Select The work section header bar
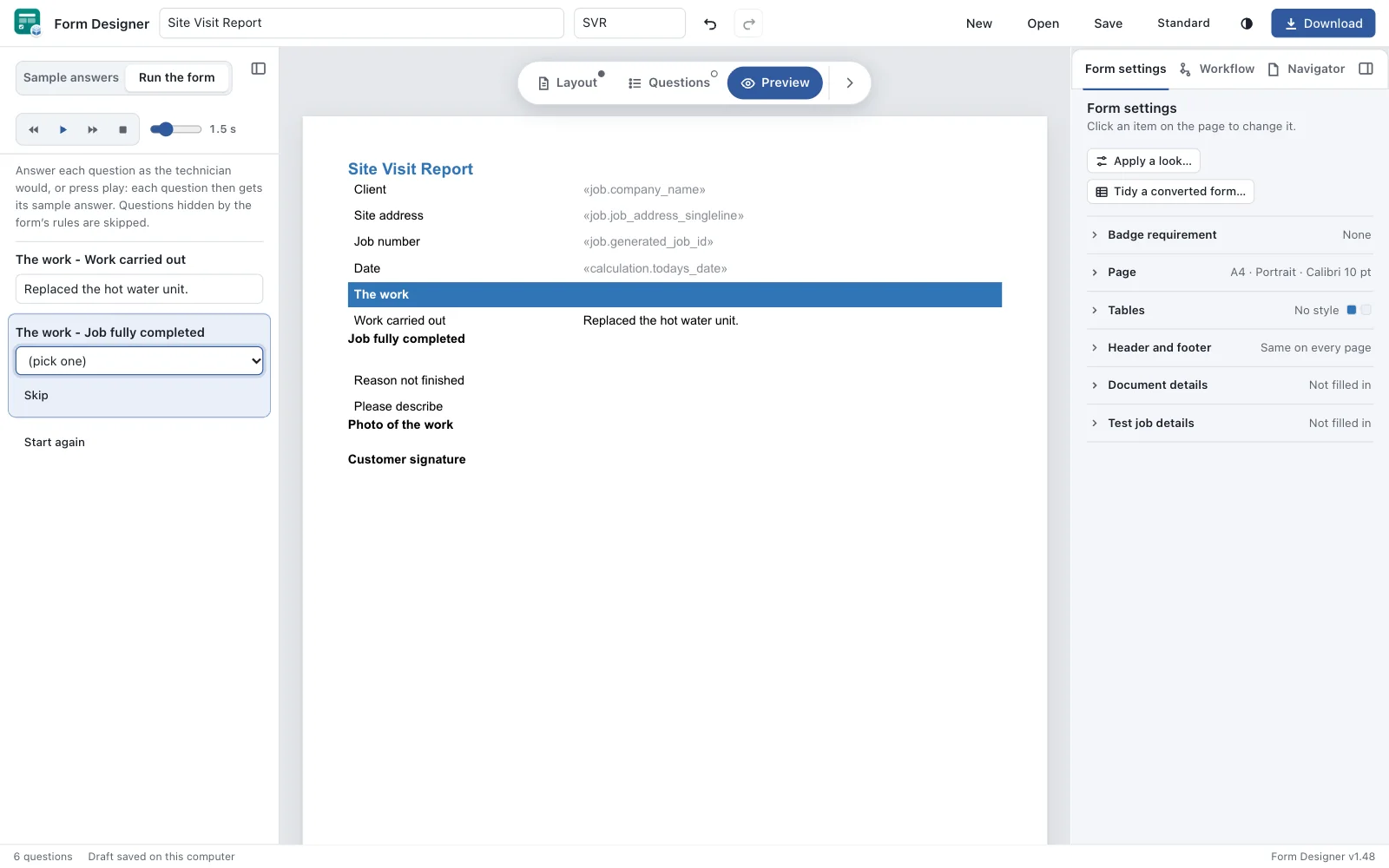Image resolution: width=1389 pixels, height=868 pixels. click(675, 294)
